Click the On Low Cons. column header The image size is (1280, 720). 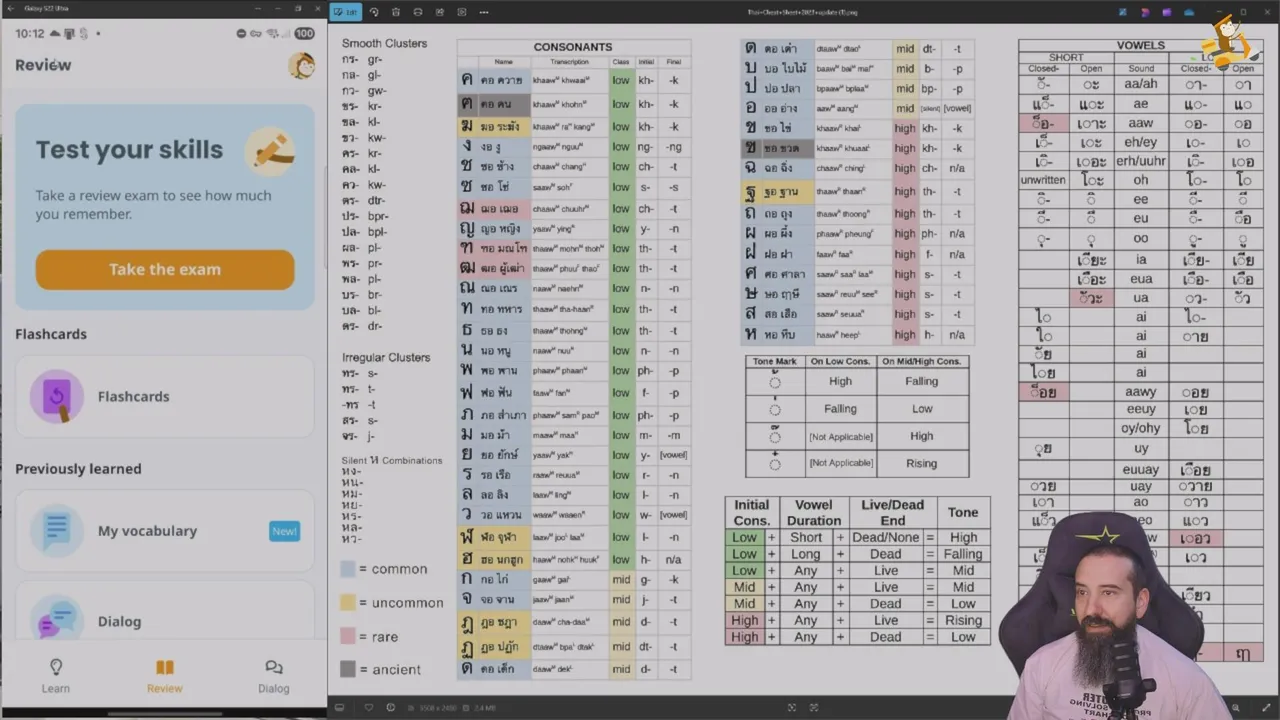pyautogui.click(x=840, y=361)
